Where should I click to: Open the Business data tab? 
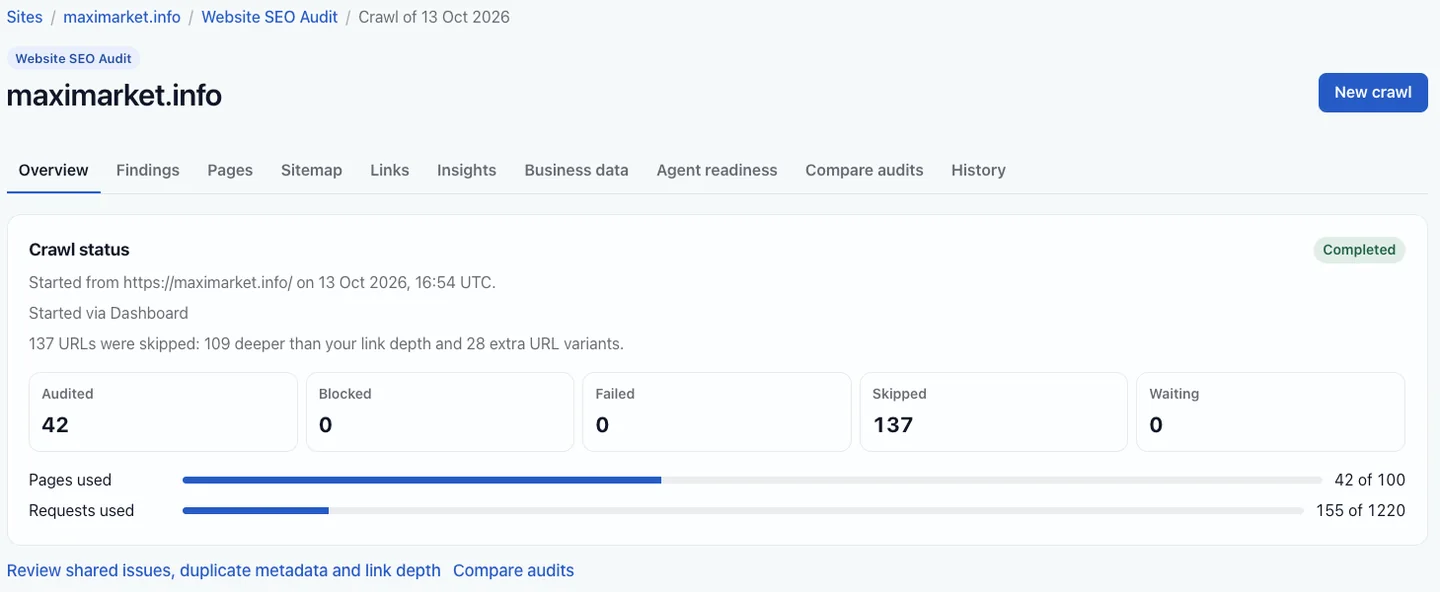pyautogui.click(x=577, y=170)
